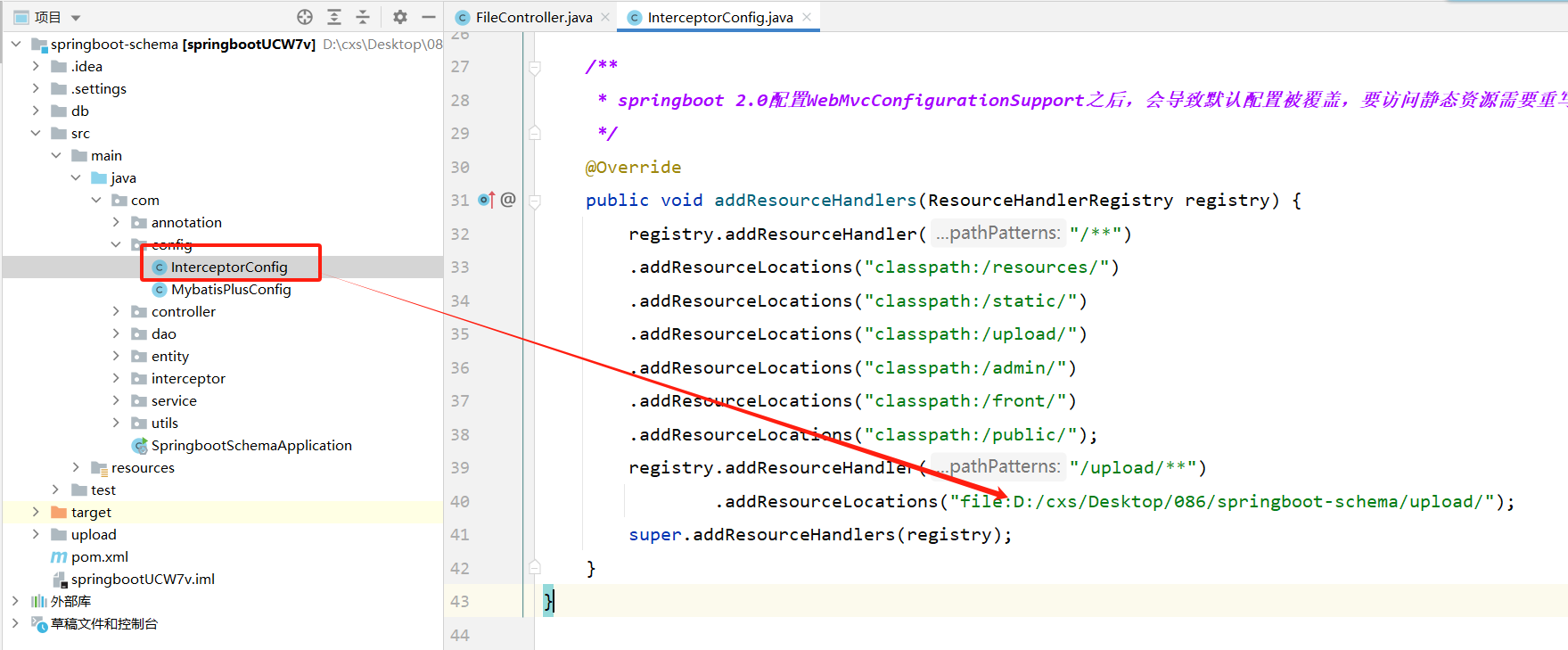Screen dimensions: 1568x650
Task: Click the overriding method gutter icon on line 31
Action: tap(487, 200)
